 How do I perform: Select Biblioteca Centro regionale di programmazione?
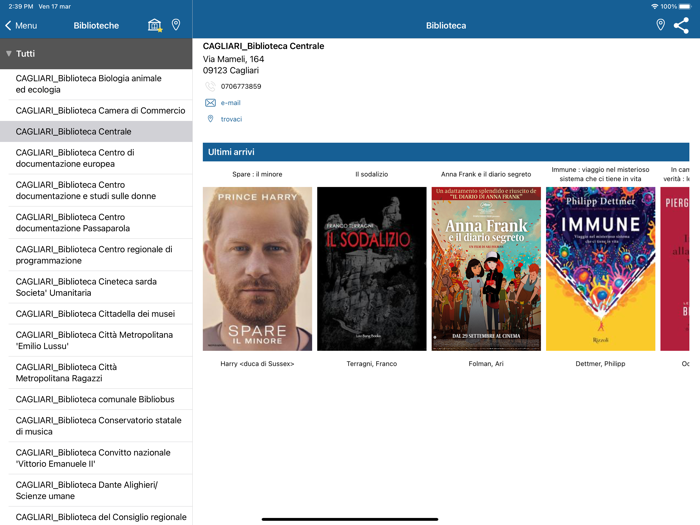click(x=96, y=254)
